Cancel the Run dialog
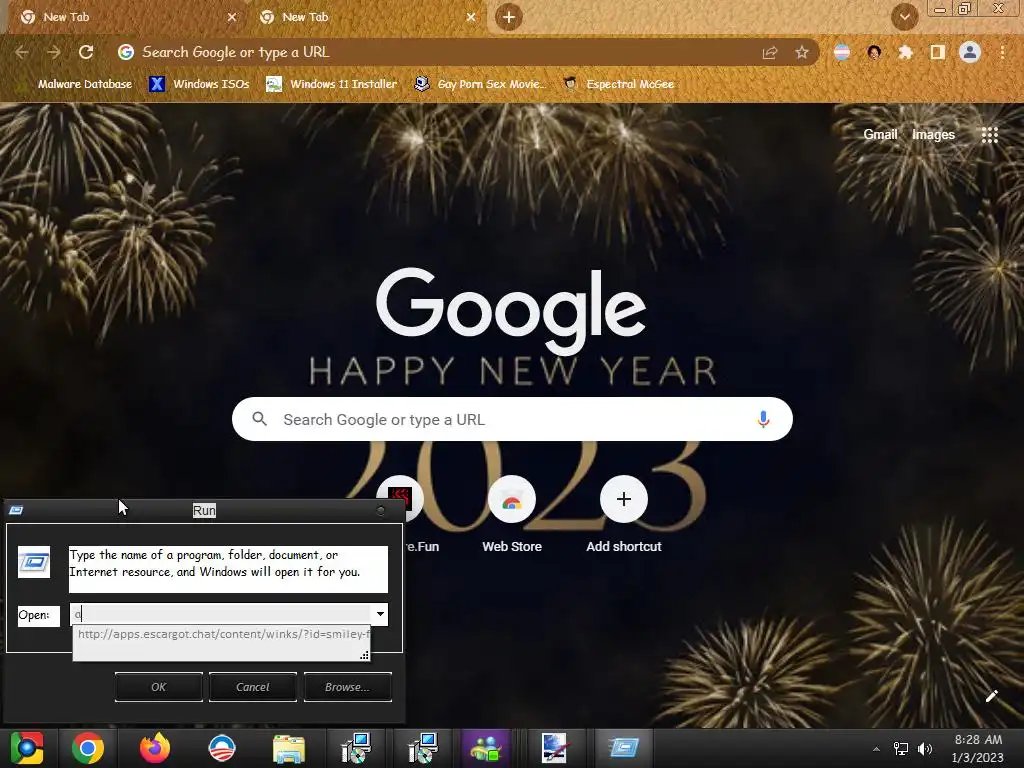Image resolution: width=1024 pixels, height=768 pixels. coord(253,687)
